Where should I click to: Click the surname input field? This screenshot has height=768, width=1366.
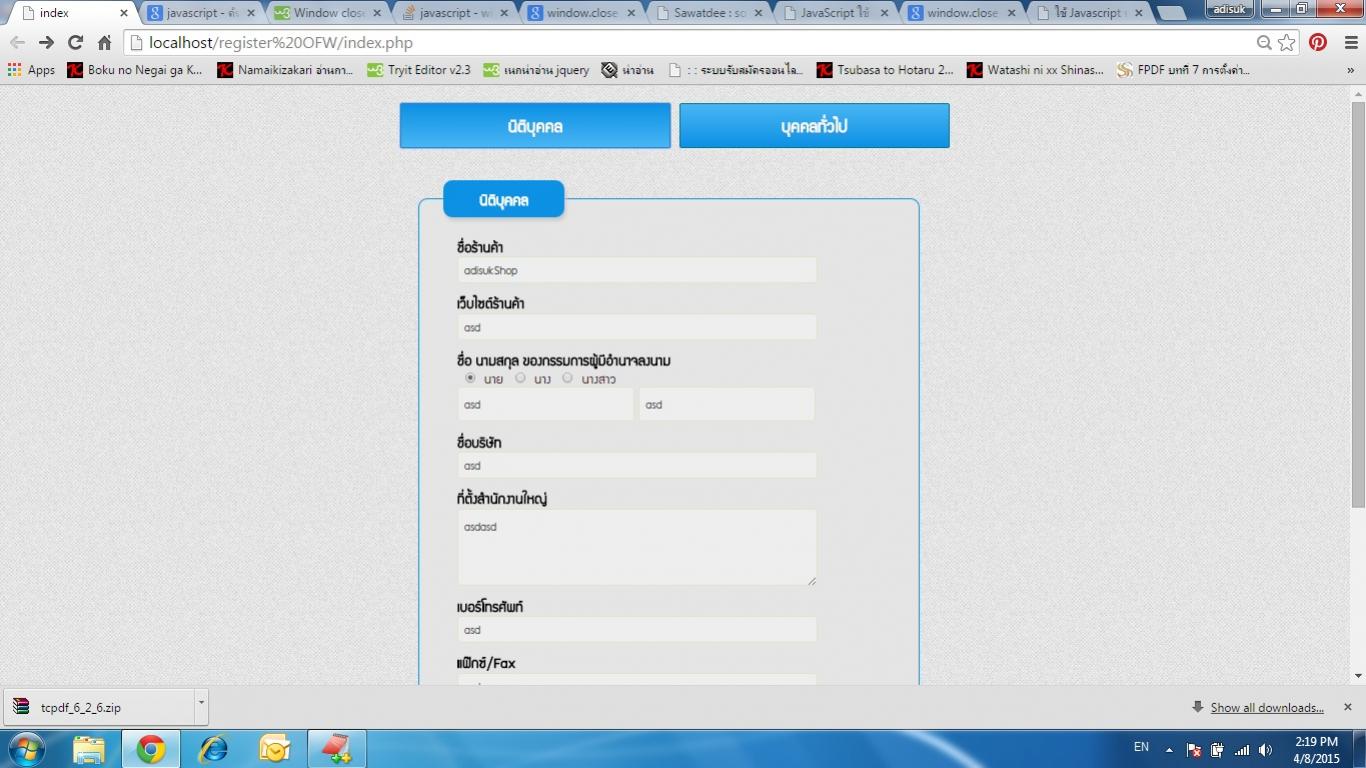click(x=727, y=404)
